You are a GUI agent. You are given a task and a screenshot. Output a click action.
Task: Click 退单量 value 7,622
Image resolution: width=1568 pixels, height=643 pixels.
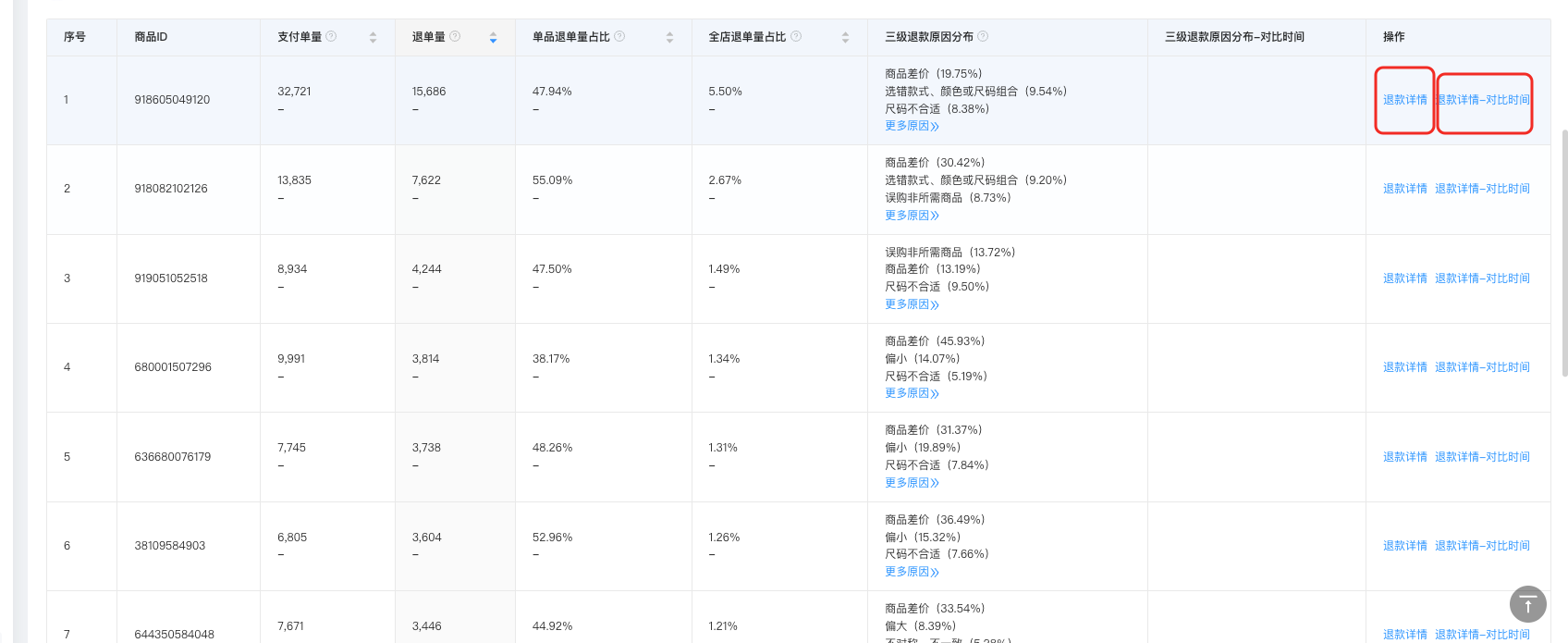[x=426, y=180]
